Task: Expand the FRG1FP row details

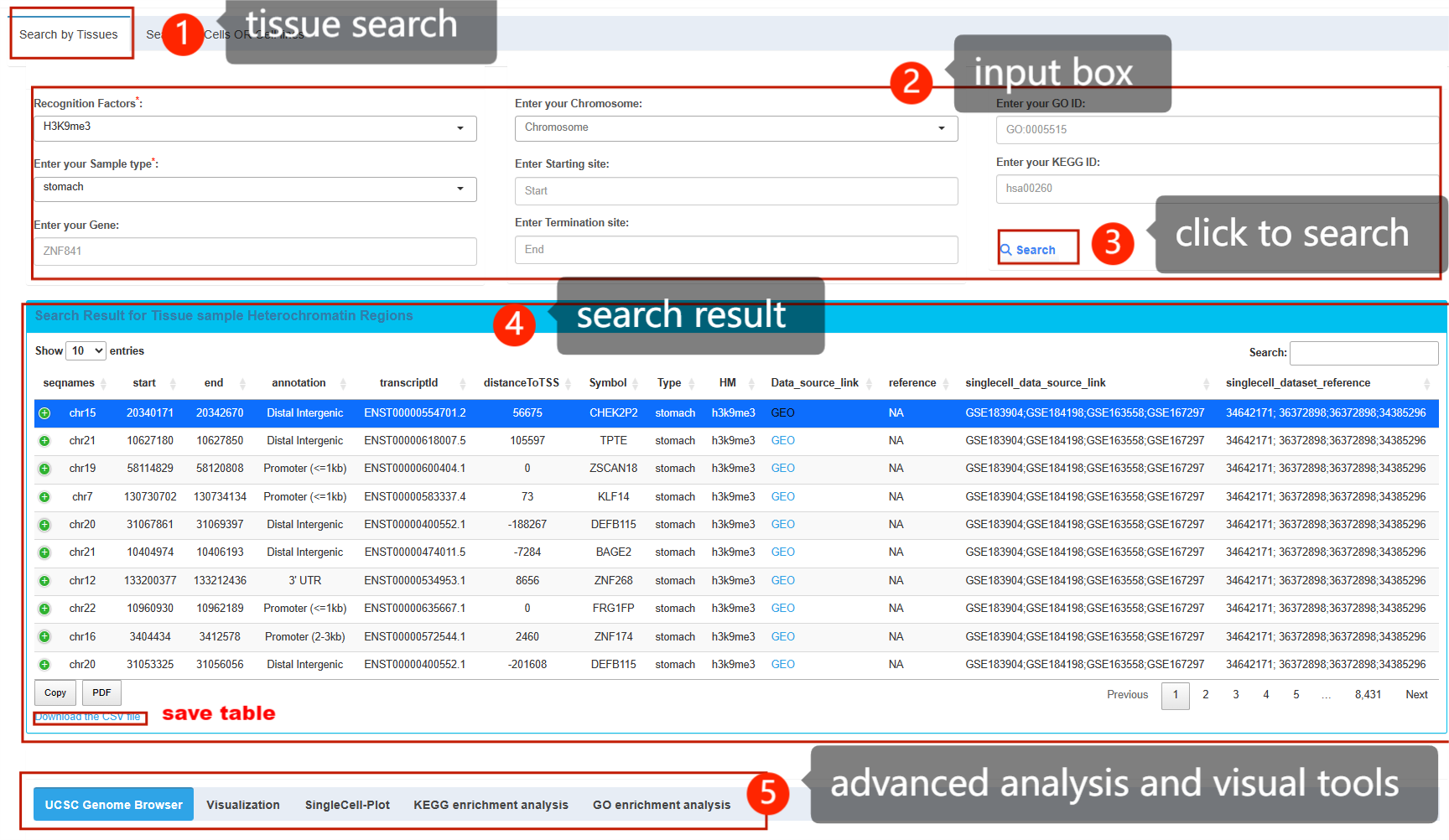Action: [44, 609]
